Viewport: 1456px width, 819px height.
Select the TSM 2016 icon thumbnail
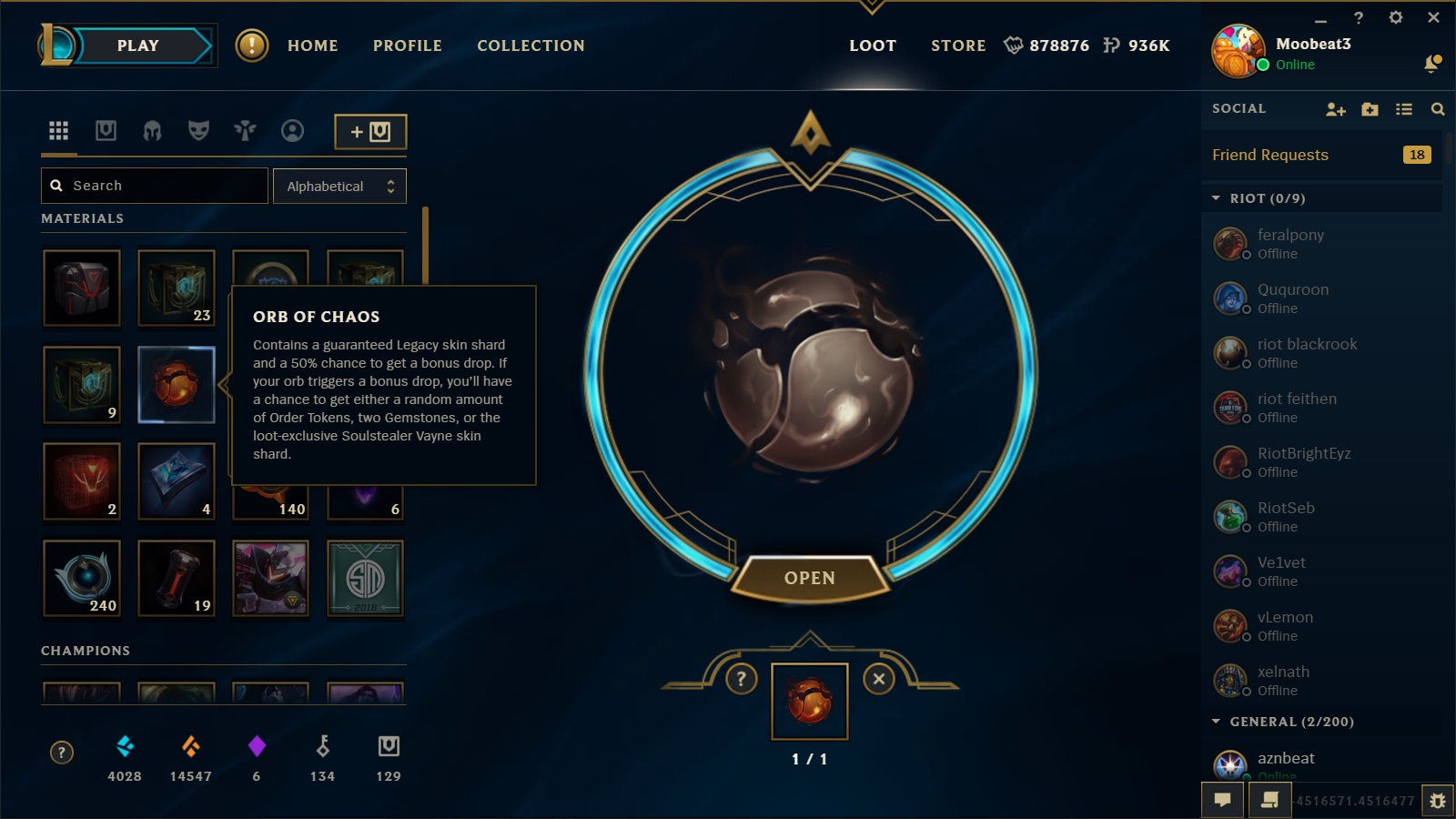tap(365, 579)
